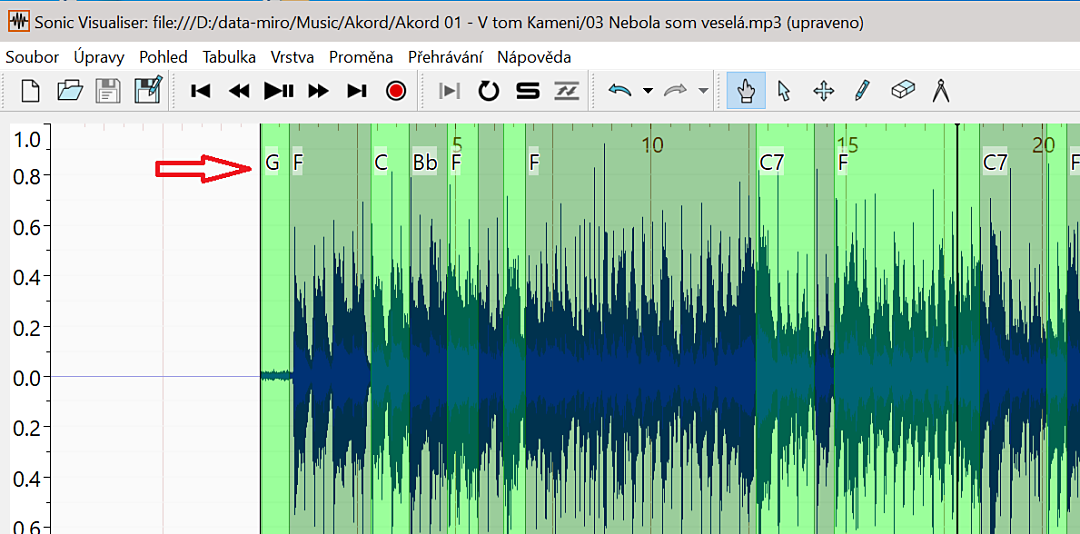The height and width of the screenshot is (534, 1080).
Task: Click the fast forward button
Action: pyautogui.click(x=318, y=91)
